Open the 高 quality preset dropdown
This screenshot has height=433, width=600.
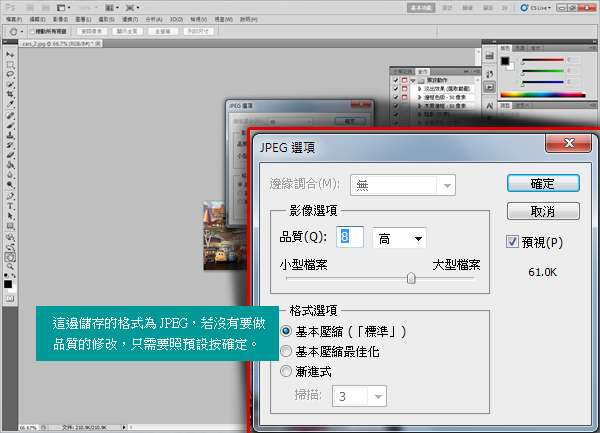click(399, 238)
